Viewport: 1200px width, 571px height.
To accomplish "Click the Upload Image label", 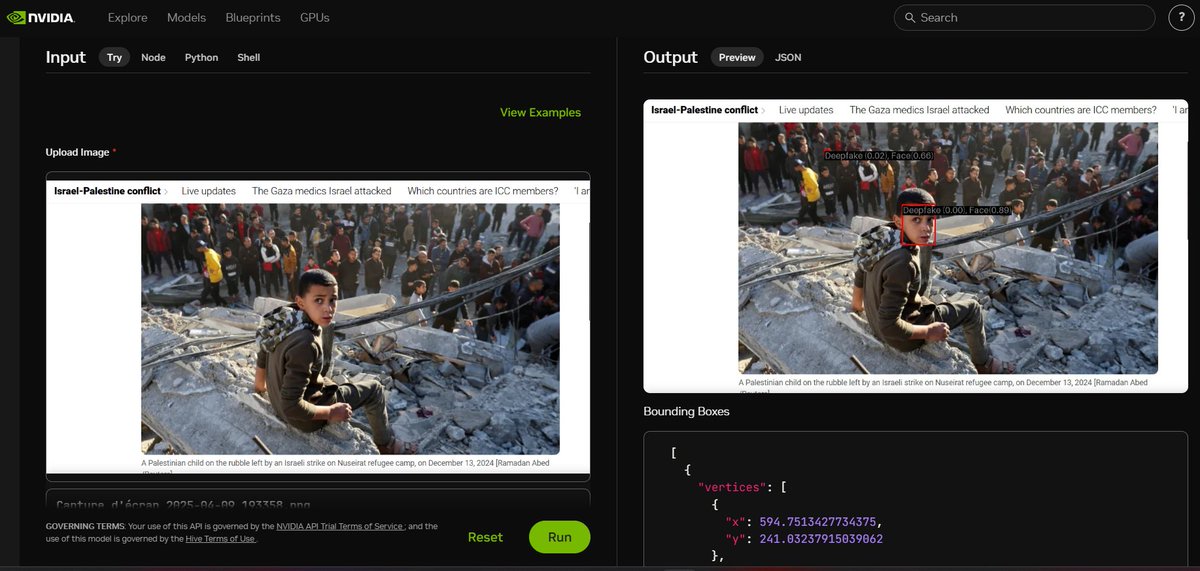I will (x=78, y=152).
